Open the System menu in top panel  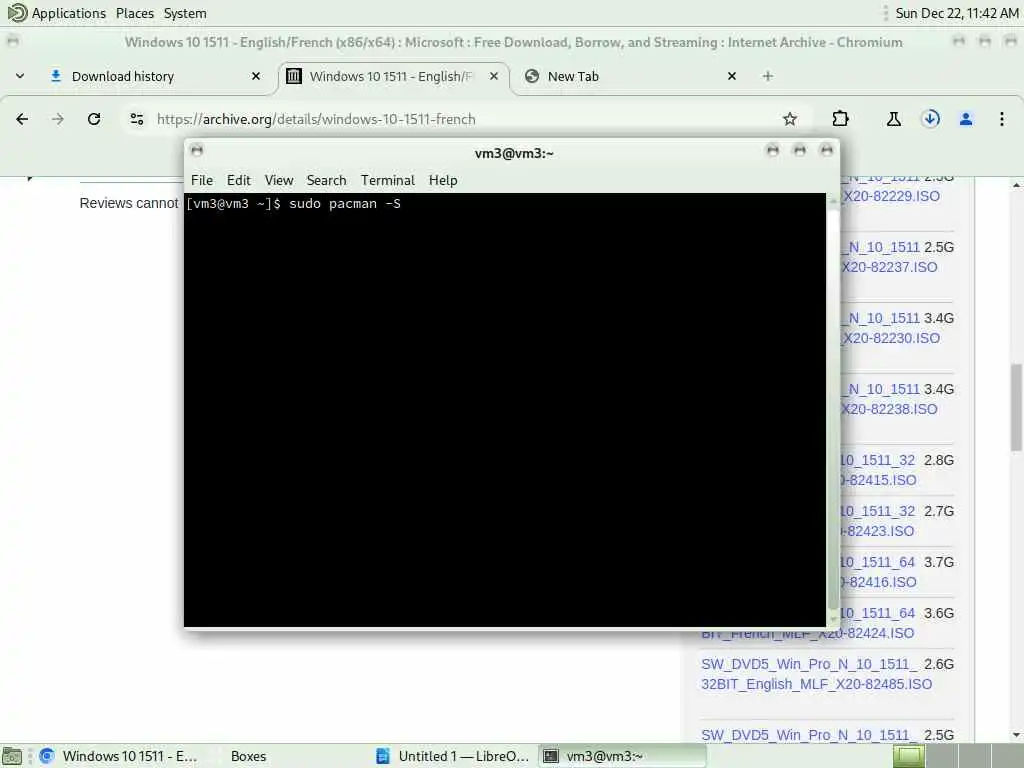coord(185,13)
